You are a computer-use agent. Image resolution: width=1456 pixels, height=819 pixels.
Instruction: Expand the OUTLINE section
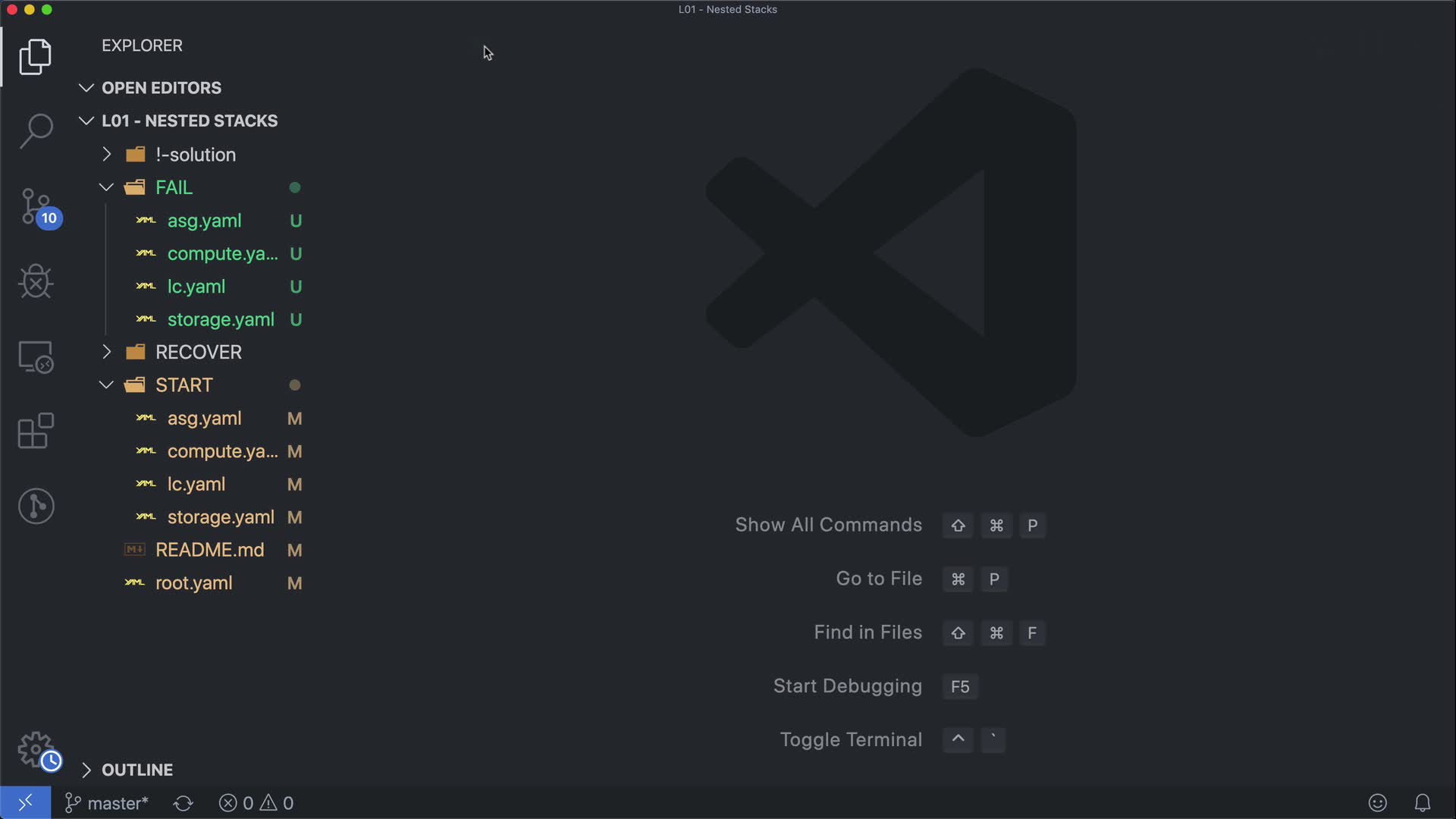pos(136,770)
